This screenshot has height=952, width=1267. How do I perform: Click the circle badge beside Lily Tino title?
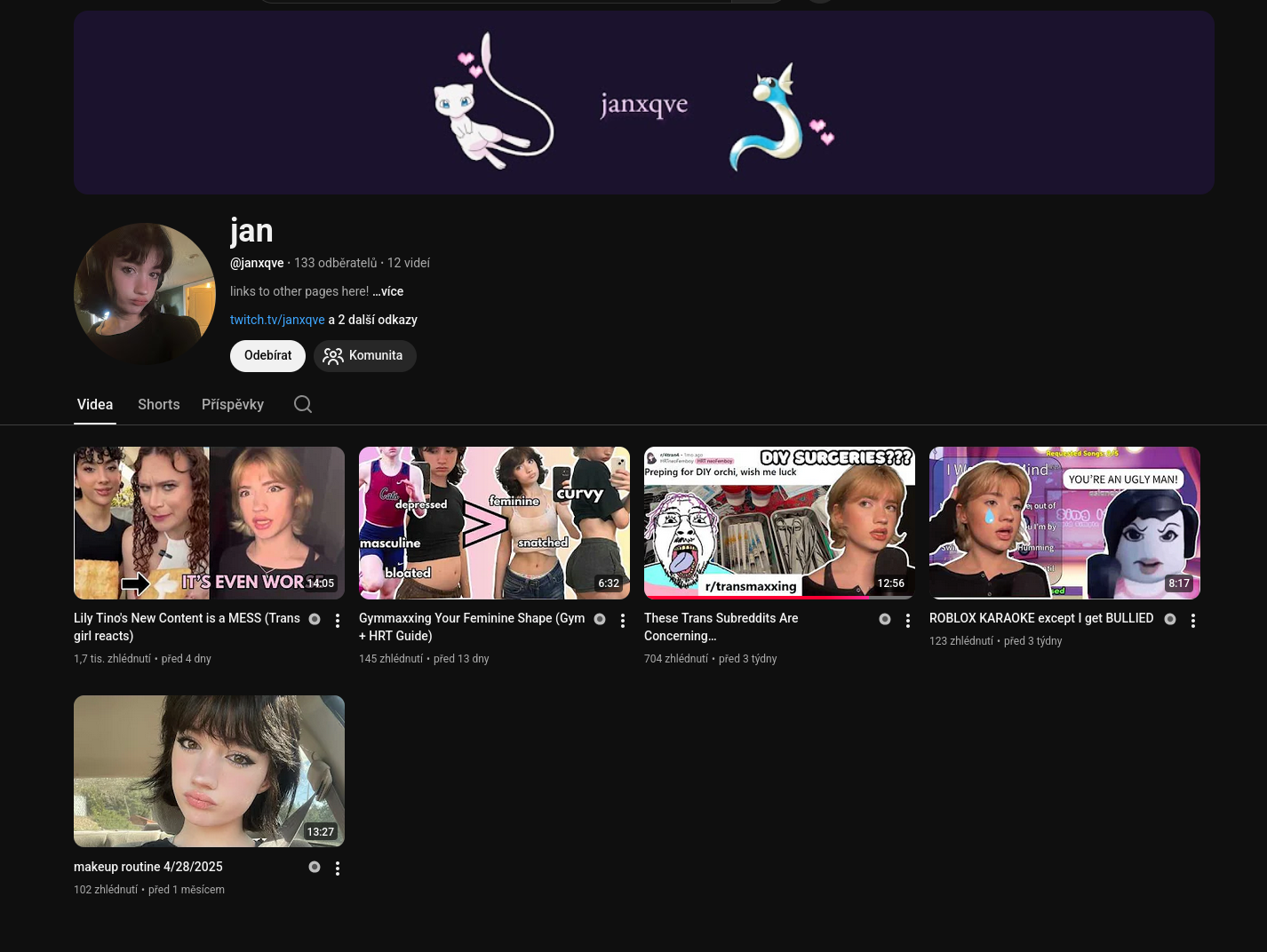pos(315,619)
